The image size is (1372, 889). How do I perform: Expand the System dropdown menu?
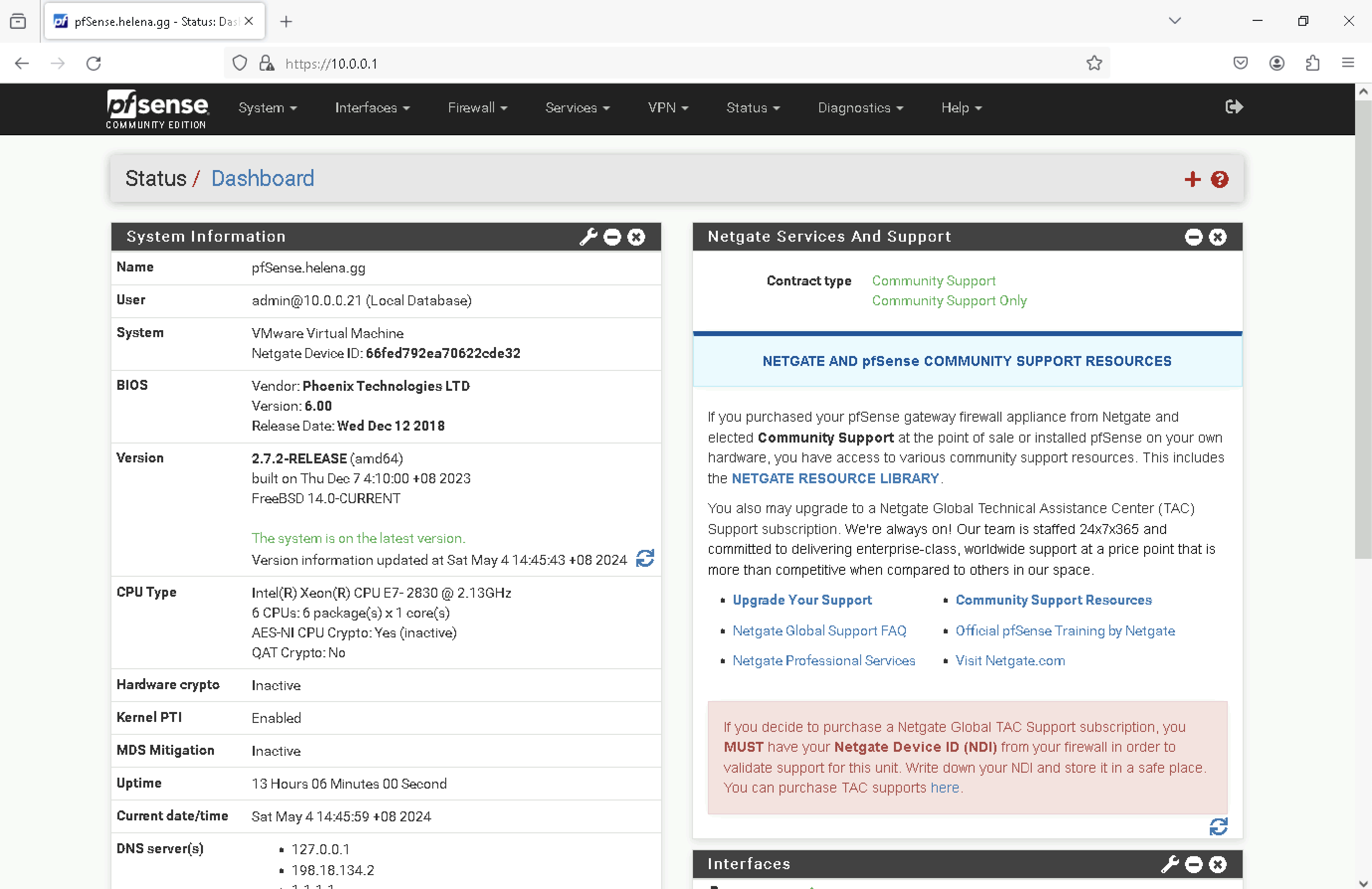click(x=268, y=108)
